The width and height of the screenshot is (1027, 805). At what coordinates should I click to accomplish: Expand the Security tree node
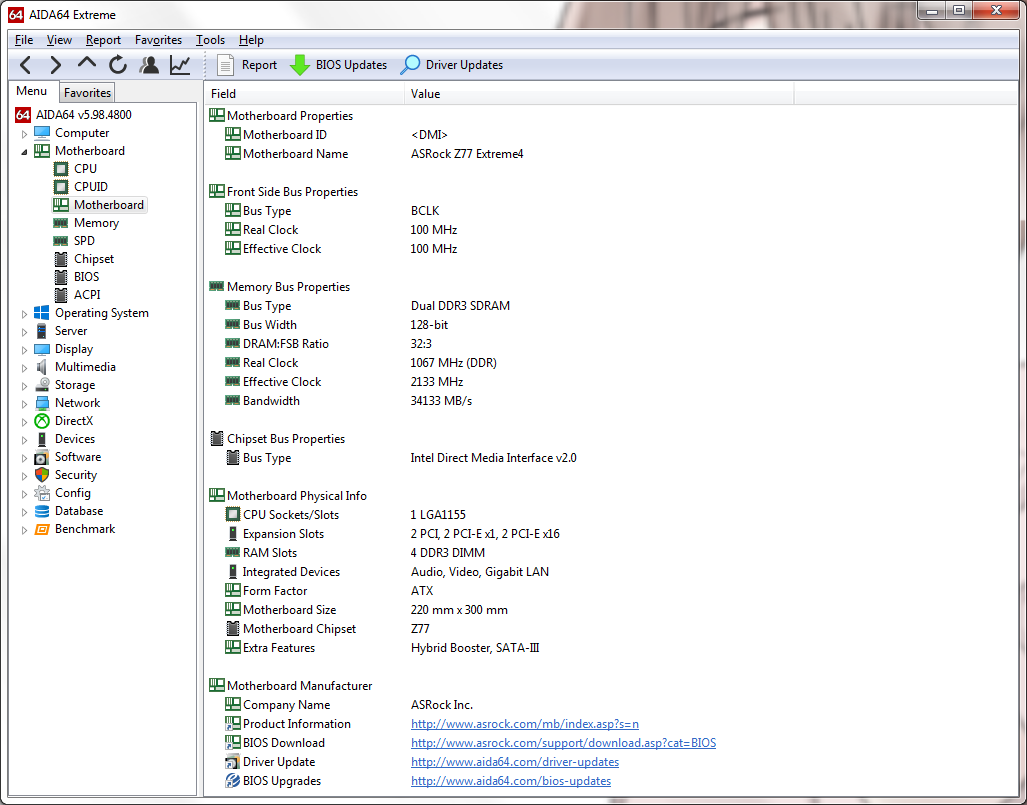(24, 476)
